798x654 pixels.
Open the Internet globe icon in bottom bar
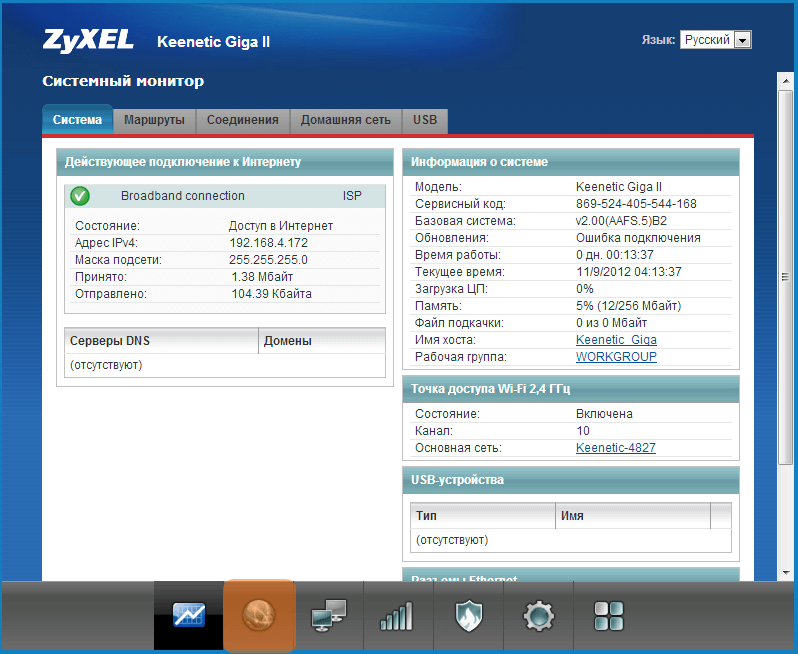coord(259,615)
